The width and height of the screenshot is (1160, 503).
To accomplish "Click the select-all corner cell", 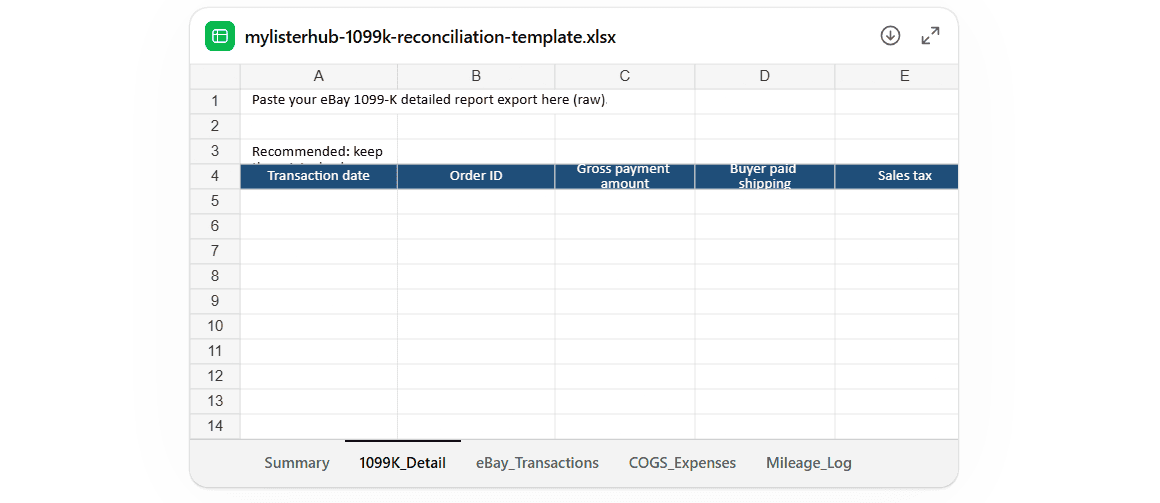I will pos(215,76).
